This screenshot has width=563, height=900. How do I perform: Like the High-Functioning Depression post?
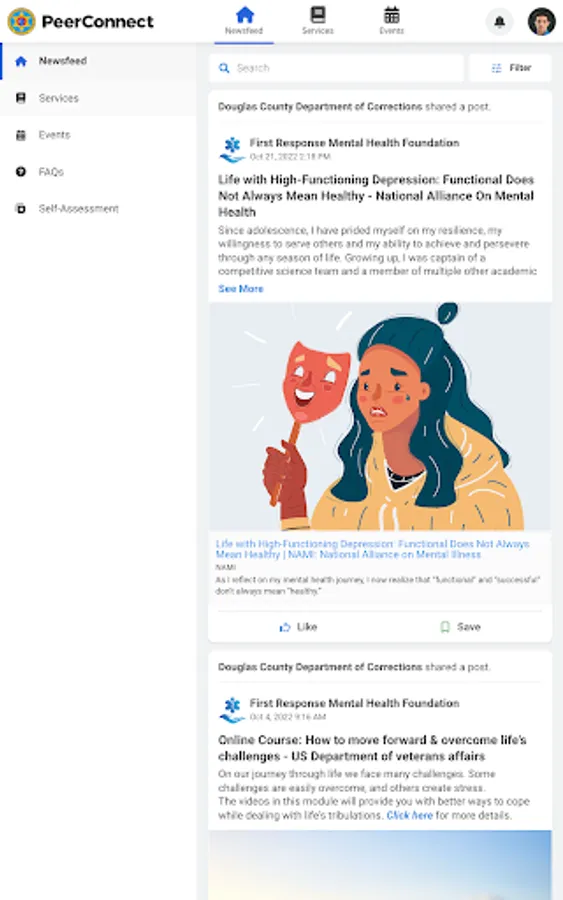[x=298, y=627]
